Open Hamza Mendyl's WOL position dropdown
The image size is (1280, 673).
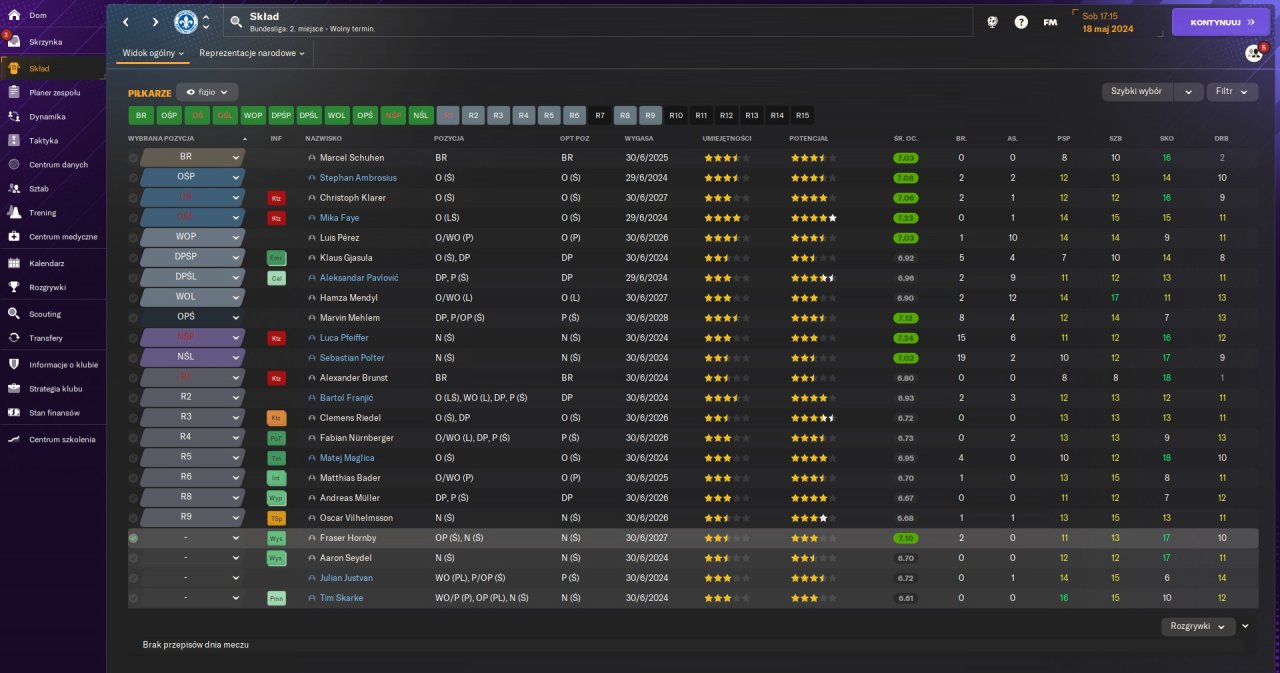[x=193, y=298]
